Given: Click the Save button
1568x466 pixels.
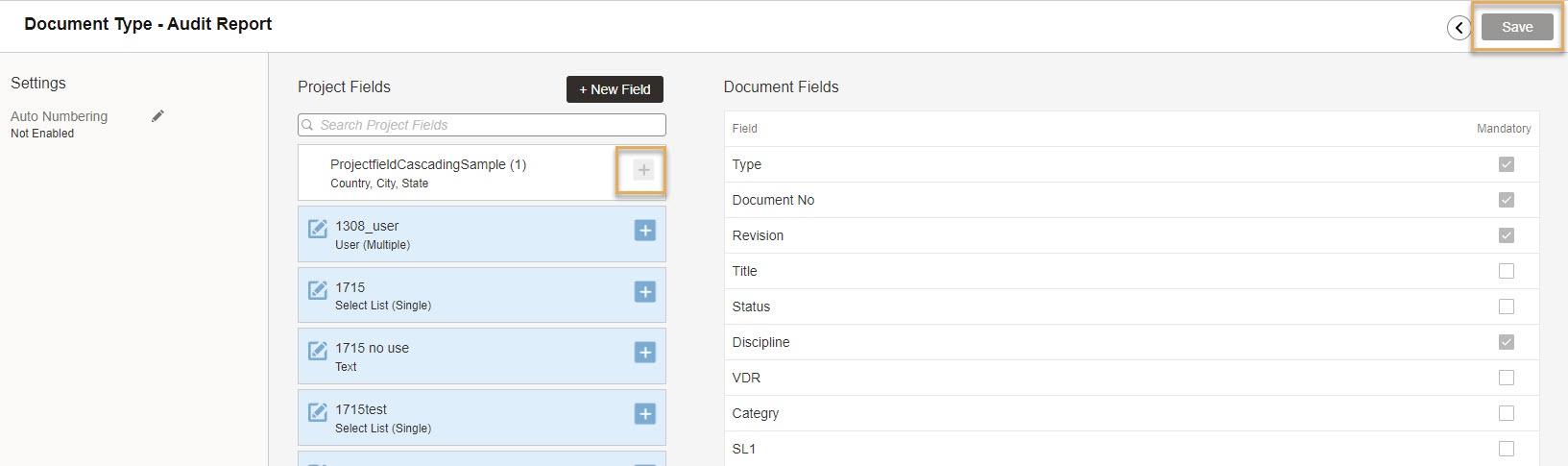Looking at the screenshot, I should (1517, 27).
